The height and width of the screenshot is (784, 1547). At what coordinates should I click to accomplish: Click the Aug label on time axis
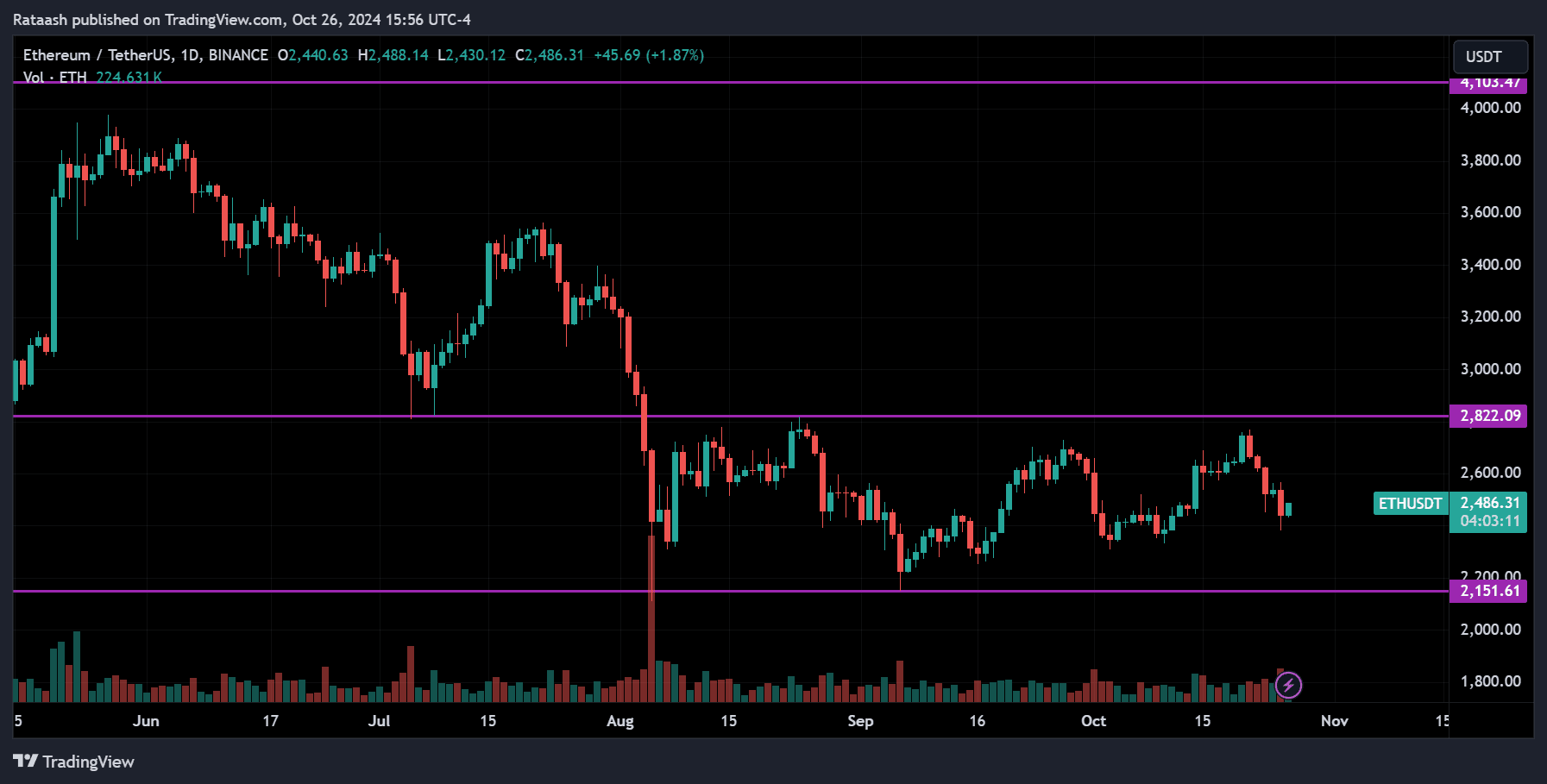(x=620, y=721)
